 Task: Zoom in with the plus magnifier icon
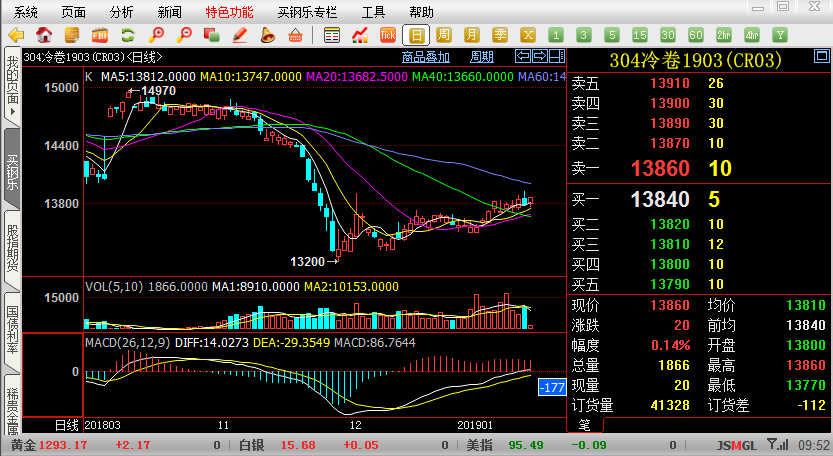click(x=156, y=35)
